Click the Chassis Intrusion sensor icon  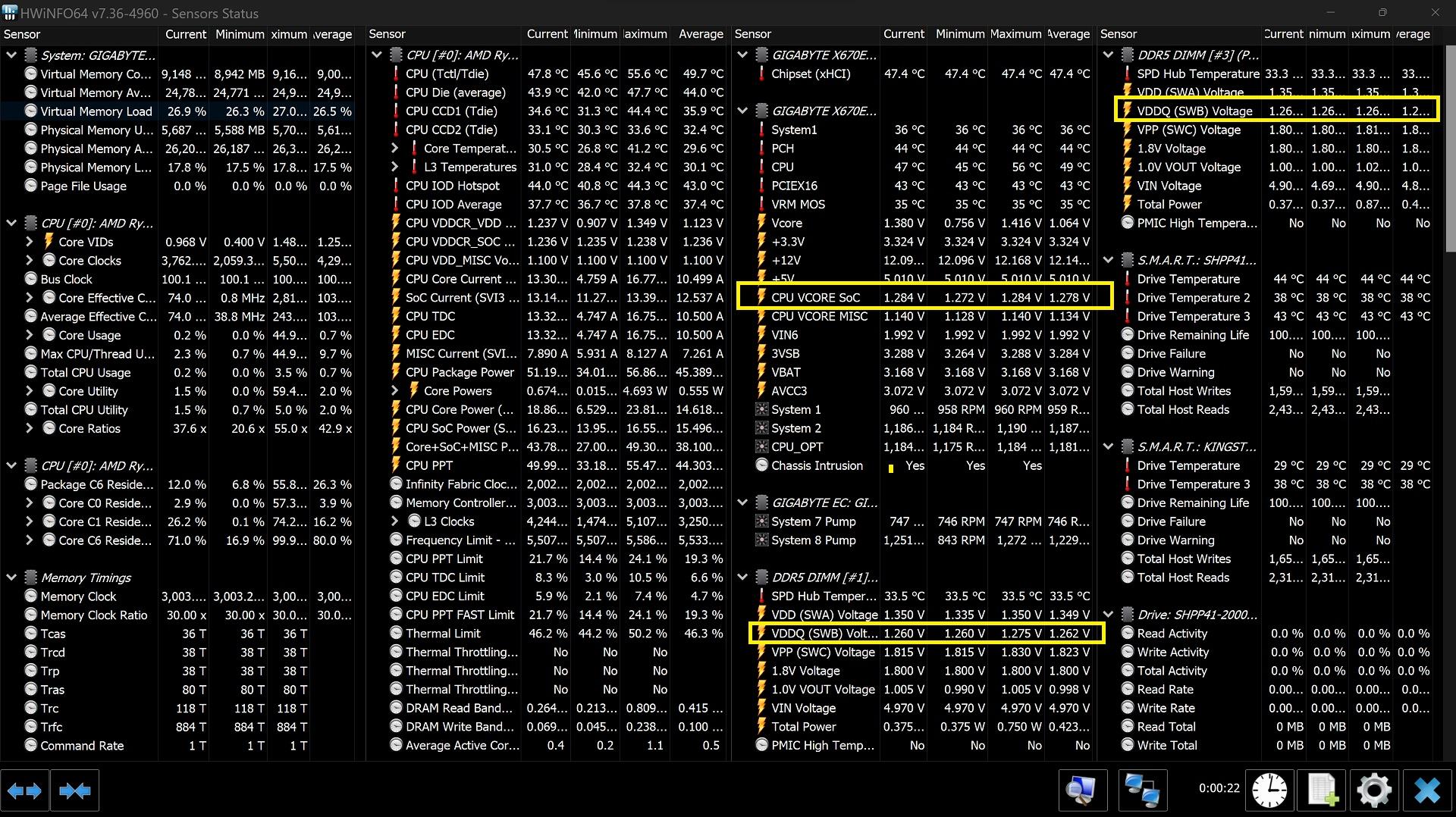pyautogui.click(x=761, y=465)
